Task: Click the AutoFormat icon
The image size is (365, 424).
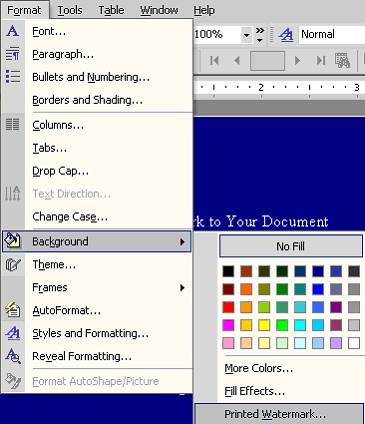Action: coord(13,310)
